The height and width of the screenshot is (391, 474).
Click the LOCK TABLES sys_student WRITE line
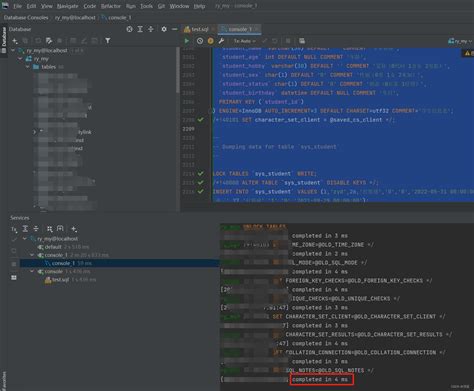point(265,174)
